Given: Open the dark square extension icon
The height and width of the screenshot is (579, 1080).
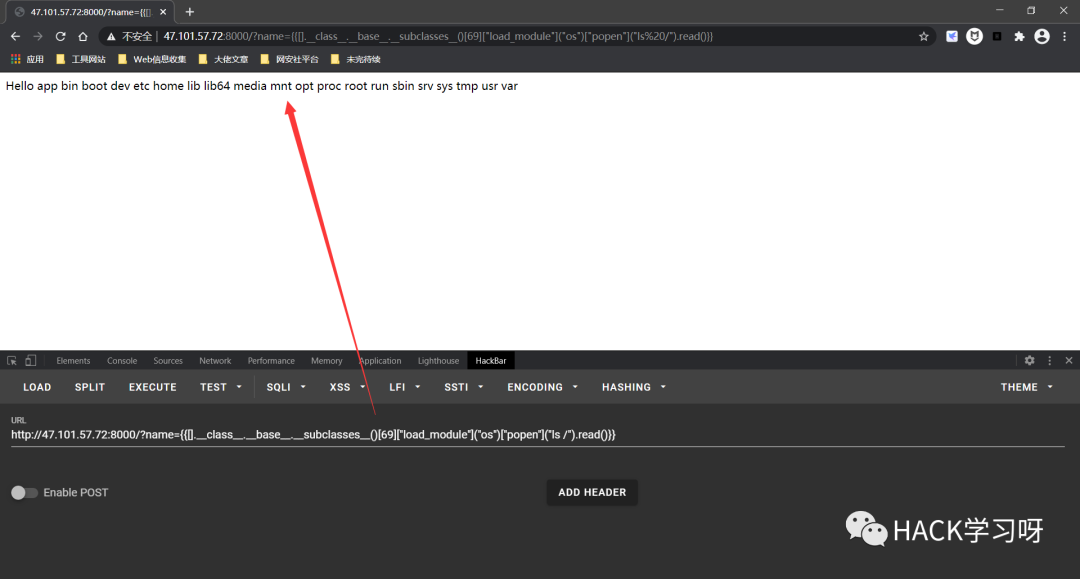Looking at the screenshot, I should (x=997, y=36).
